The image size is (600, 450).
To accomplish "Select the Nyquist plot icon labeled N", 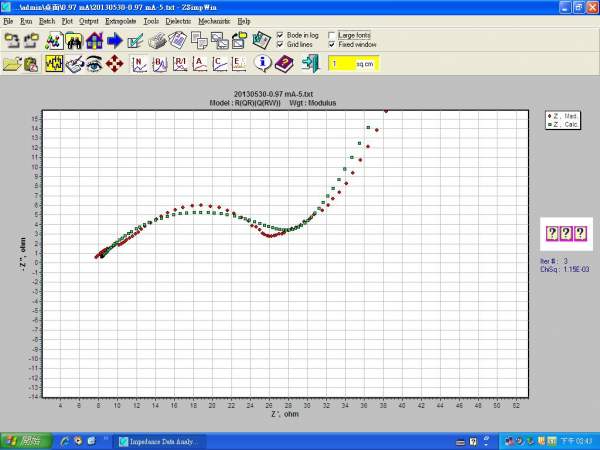I will [x=139, y=63].
